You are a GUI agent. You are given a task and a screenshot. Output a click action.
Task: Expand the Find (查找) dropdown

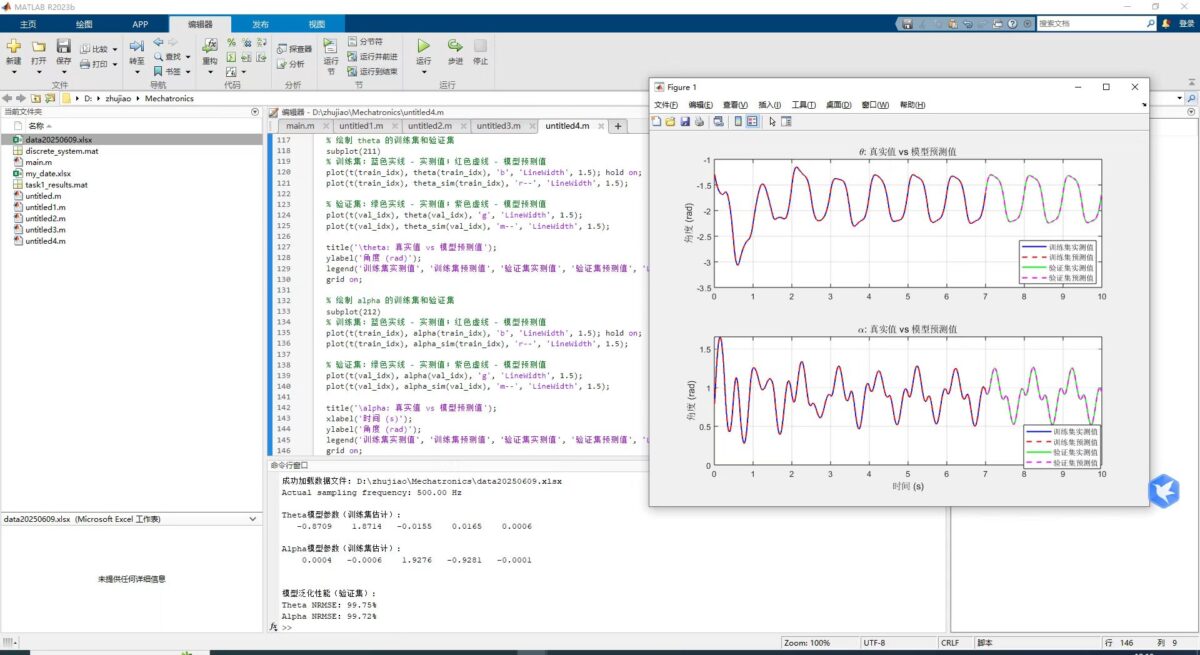(x=187, y=57)
